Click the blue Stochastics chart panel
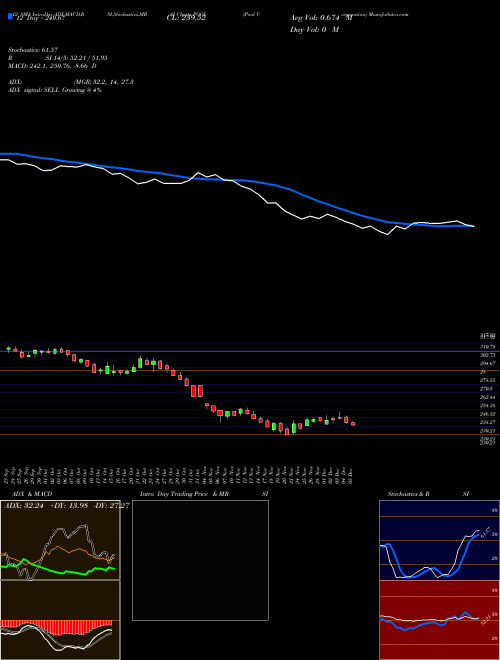 coord(439,540)
